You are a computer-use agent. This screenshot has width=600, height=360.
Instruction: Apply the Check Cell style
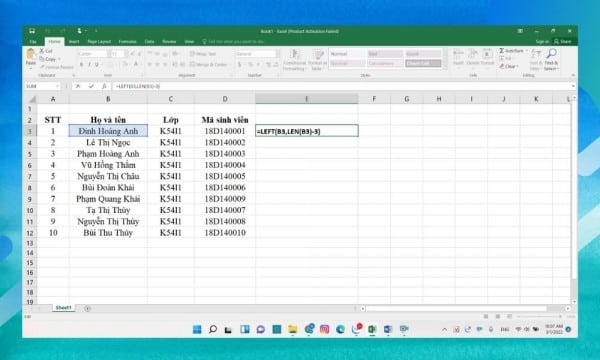423,64
